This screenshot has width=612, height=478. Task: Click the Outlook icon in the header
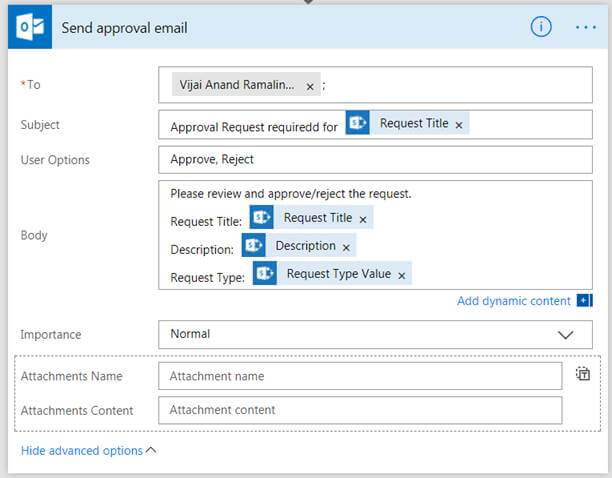pos(29,27)
